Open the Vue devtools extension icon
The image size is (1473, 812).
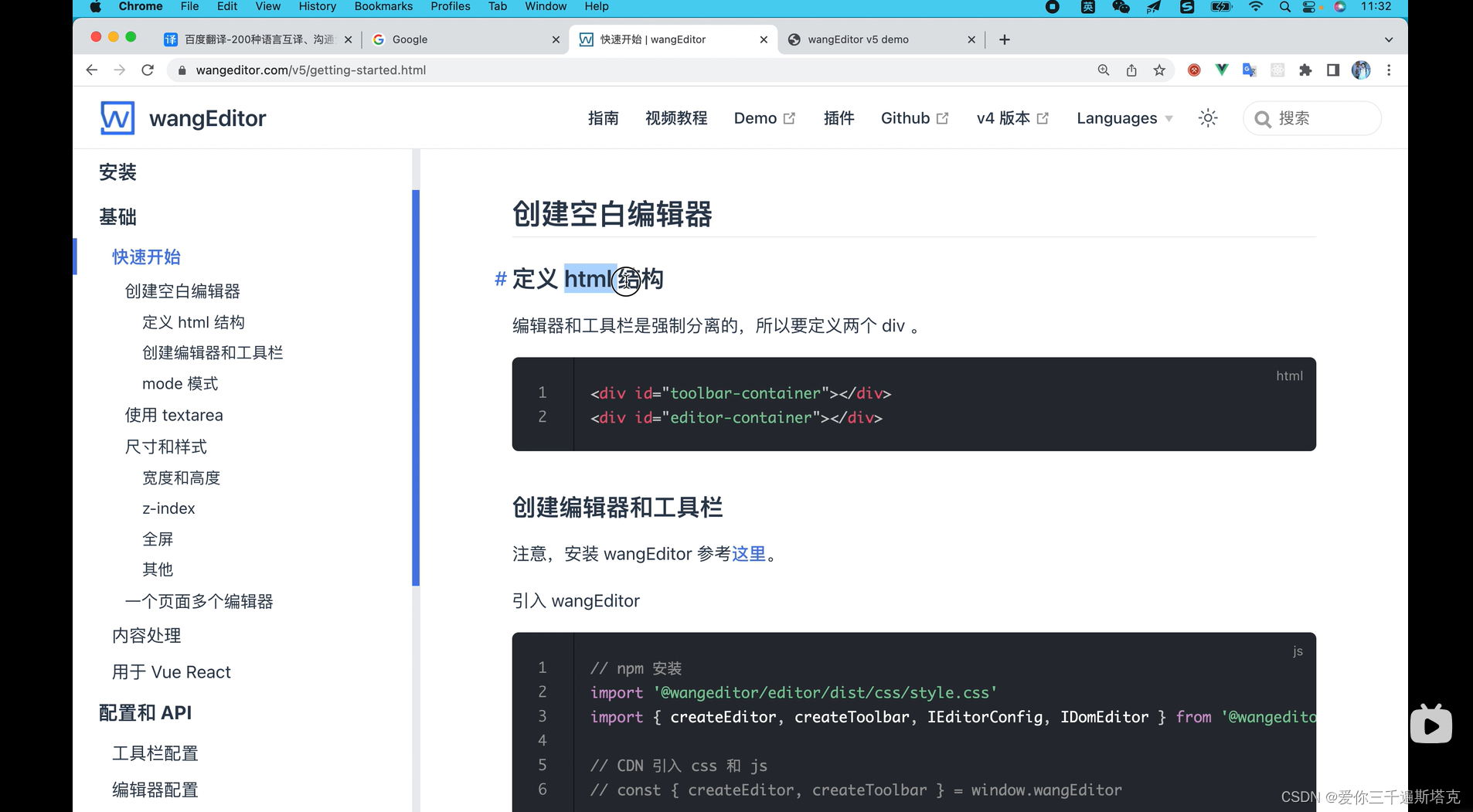pyautogui.click(x=1221, y=70)
